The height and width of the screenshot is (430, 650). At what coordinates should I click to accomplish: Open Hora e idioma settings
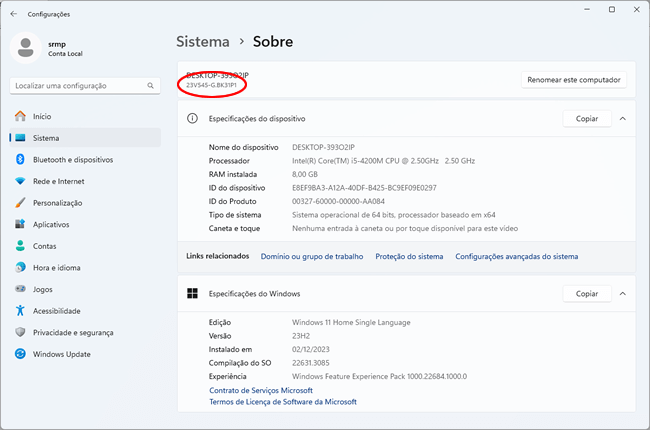click(x=85, y=267)
